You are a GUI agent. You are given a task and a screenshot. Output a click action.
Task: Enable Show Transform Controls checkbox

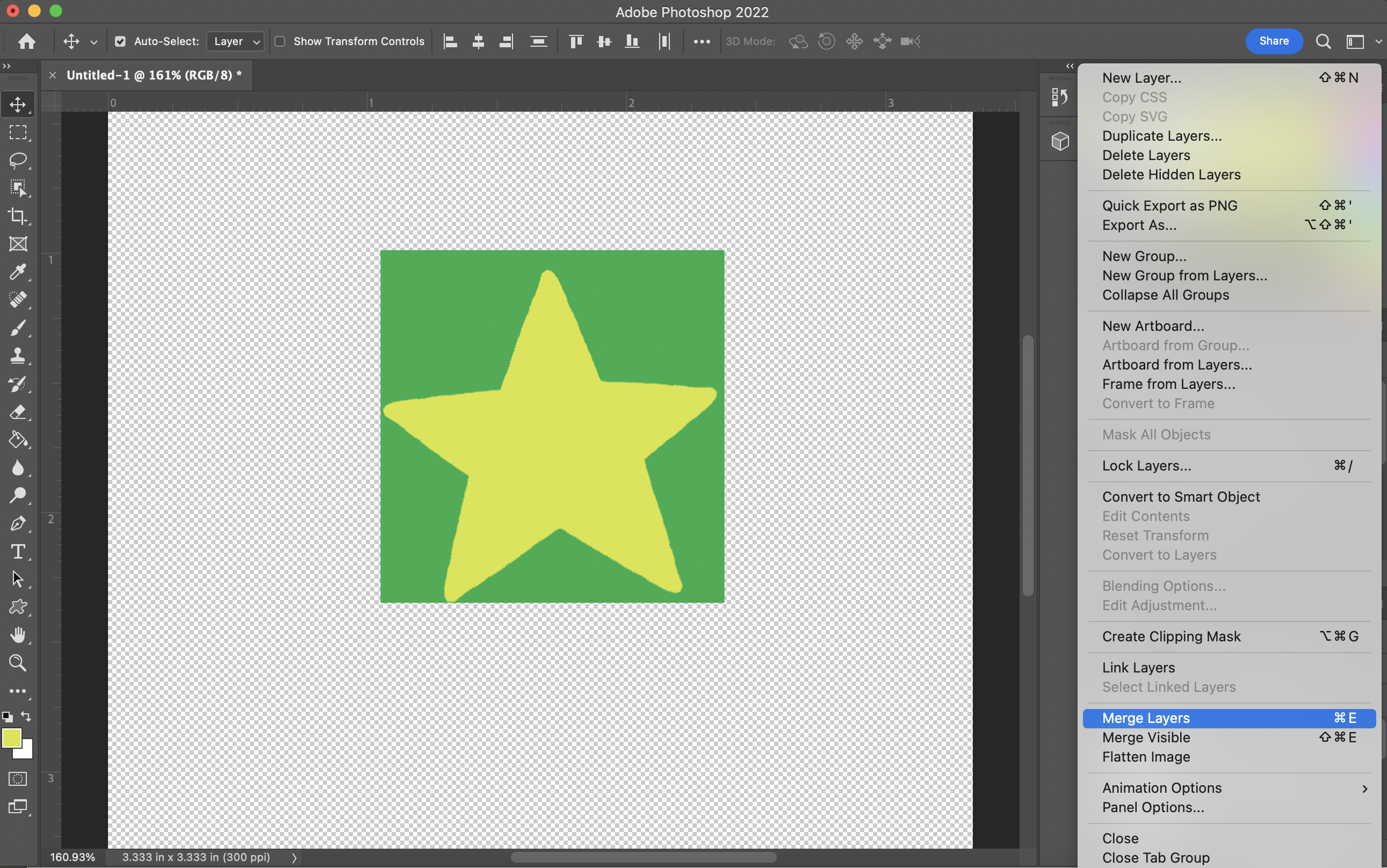point(280,41)
